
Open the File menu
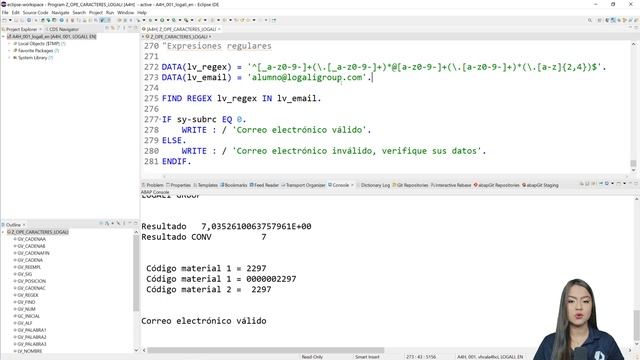[x=5, y=13]
